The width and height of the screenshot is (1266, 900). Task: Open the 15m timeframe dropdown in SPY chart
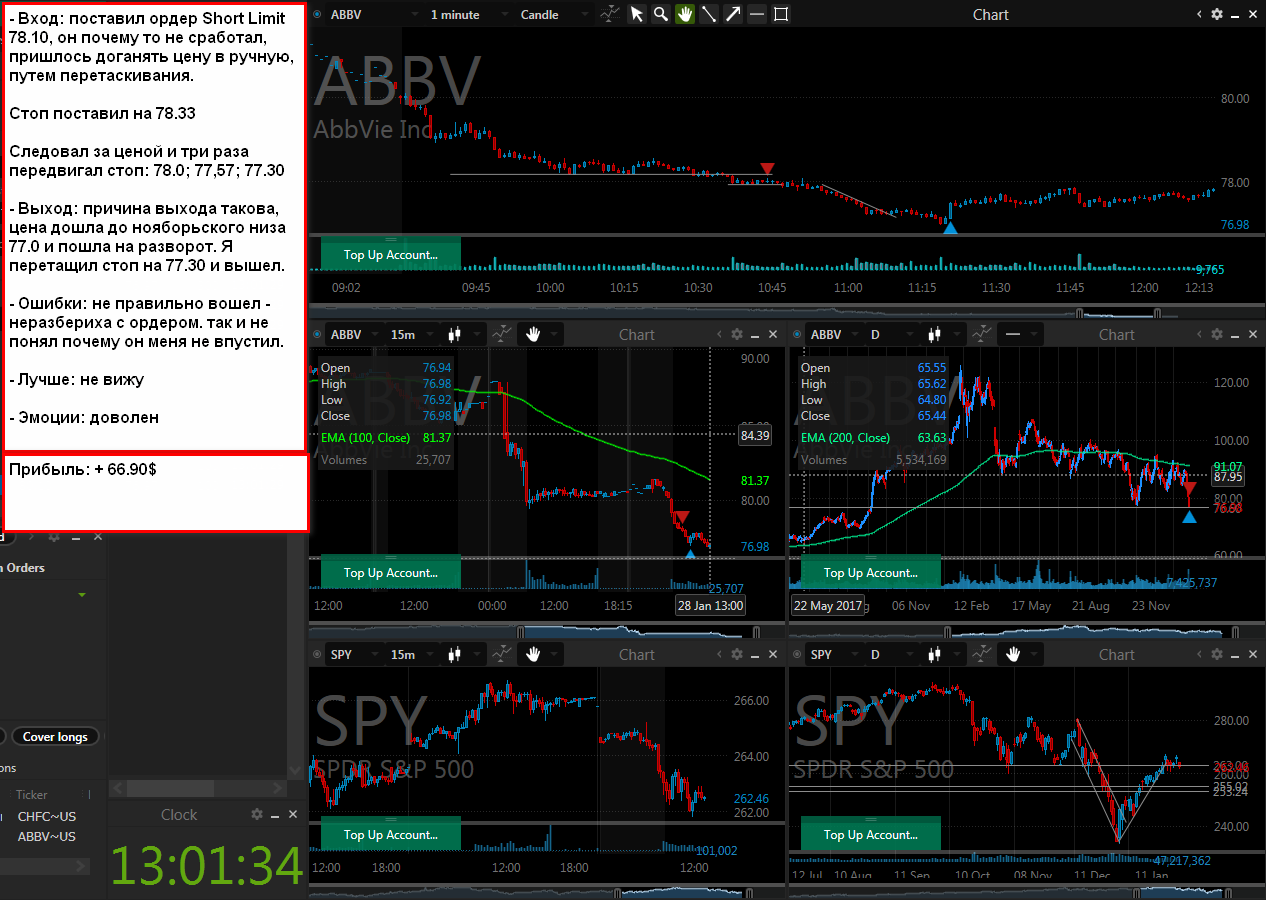[x=411, y=654]
